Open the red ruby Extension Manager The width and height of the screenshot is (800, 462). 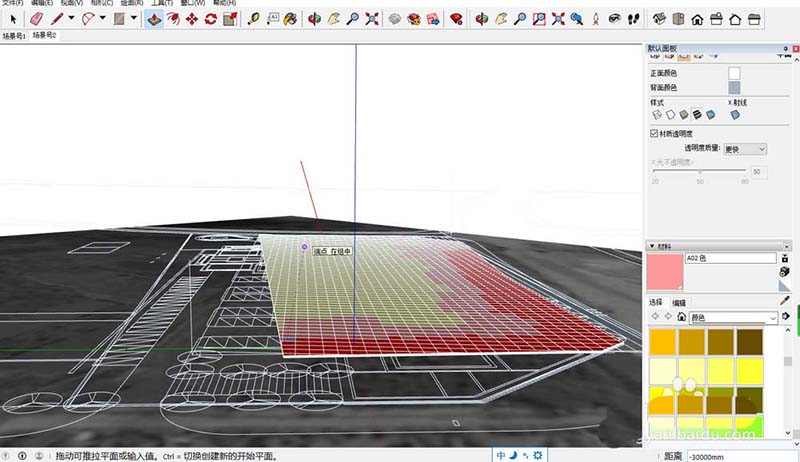click(x=456, y=19)
